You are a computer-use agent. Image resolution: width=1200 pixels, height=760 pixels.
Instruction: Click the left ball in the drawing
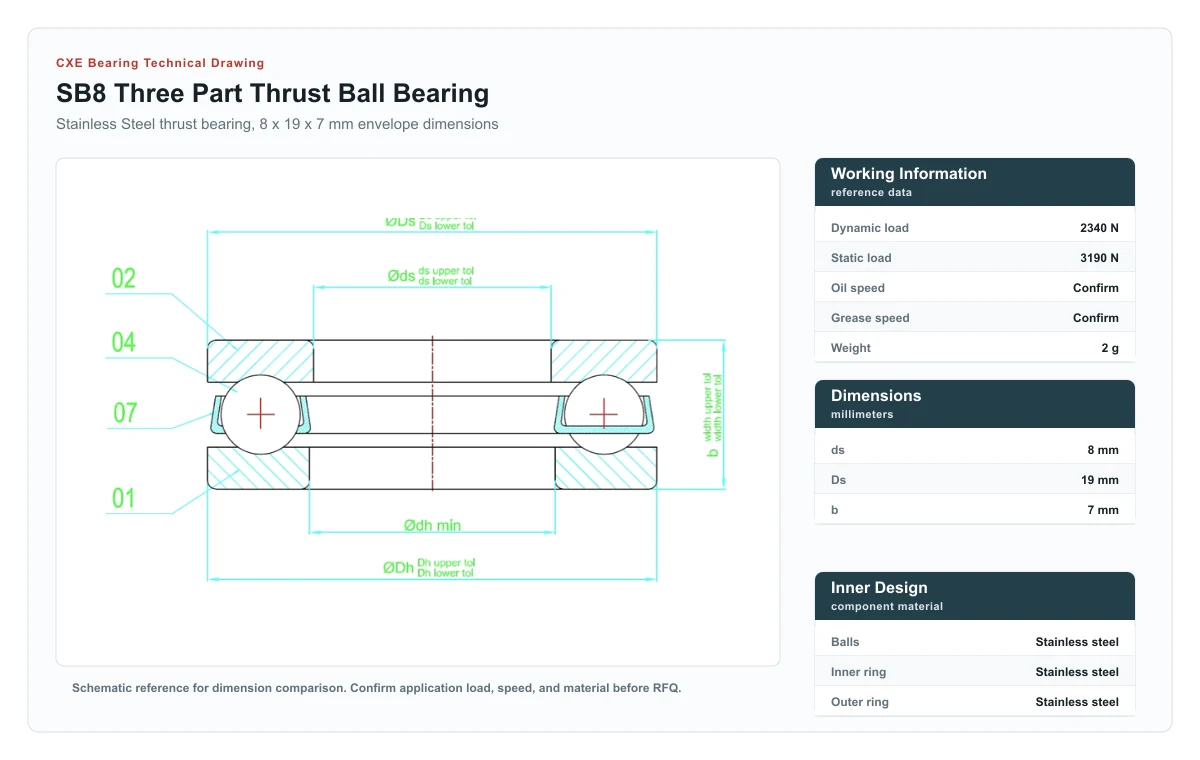[260, 414]
